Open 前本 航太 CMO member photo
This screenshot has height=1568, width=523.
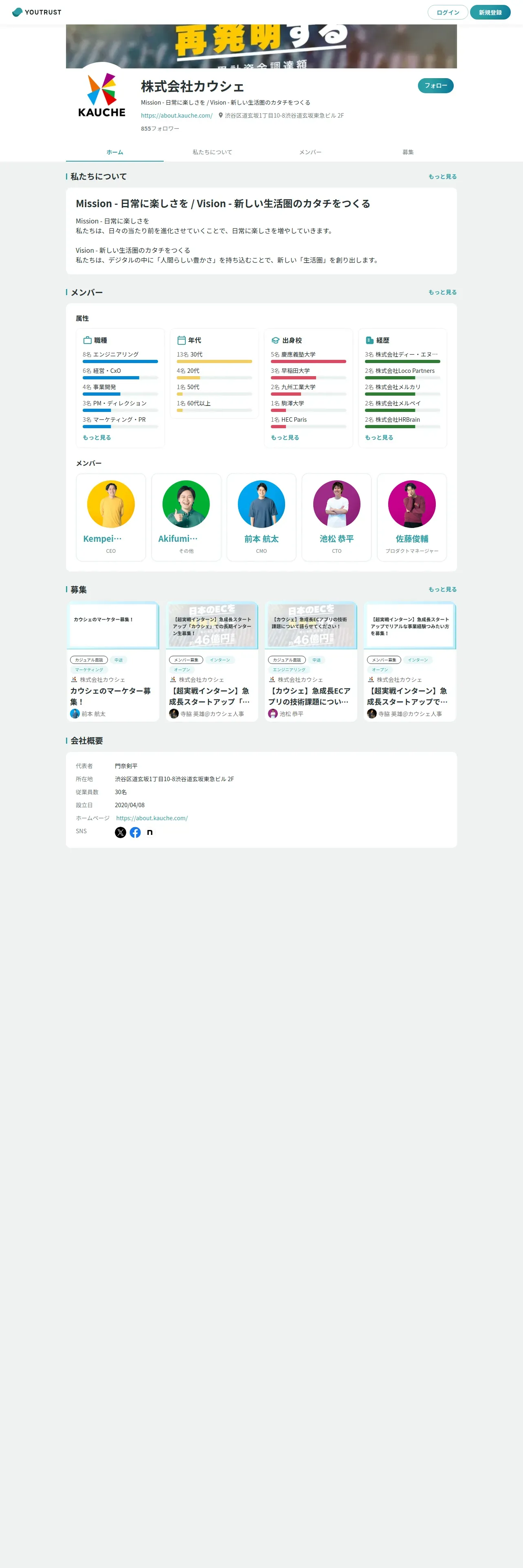[261, 504]
